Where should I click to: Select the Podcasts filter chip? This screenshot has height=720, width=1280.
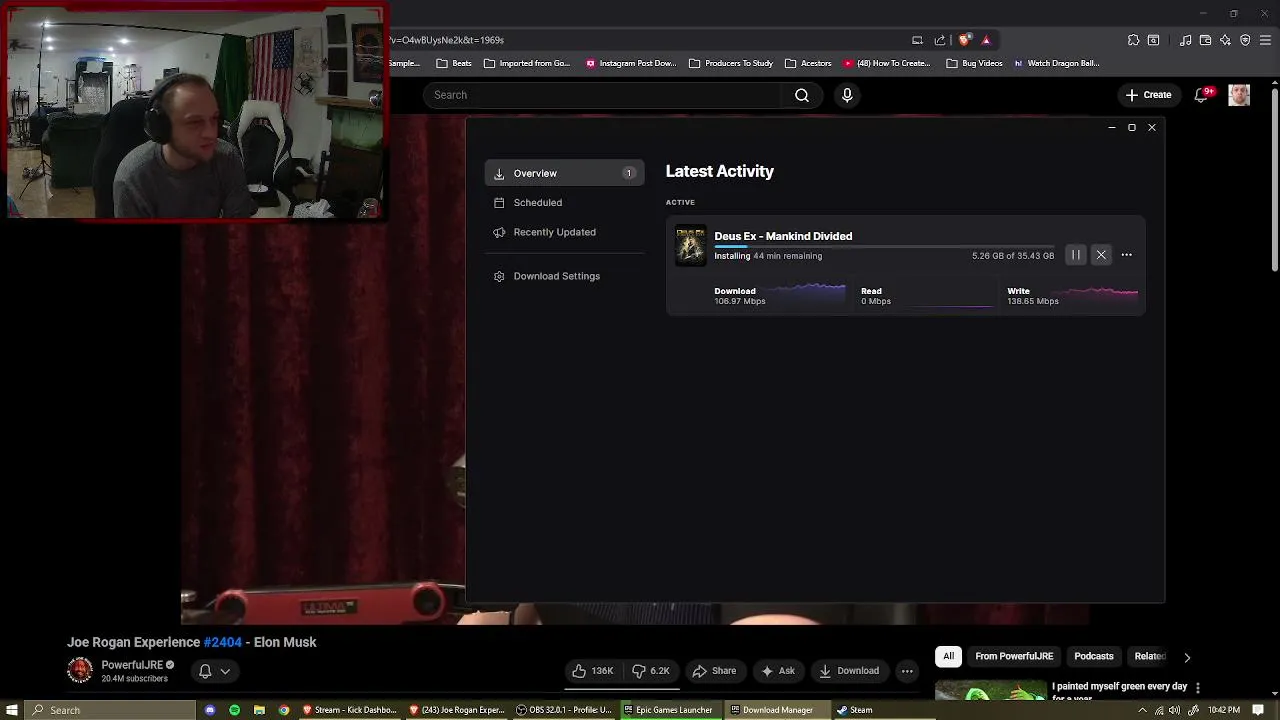click(x=1094, y=656)
